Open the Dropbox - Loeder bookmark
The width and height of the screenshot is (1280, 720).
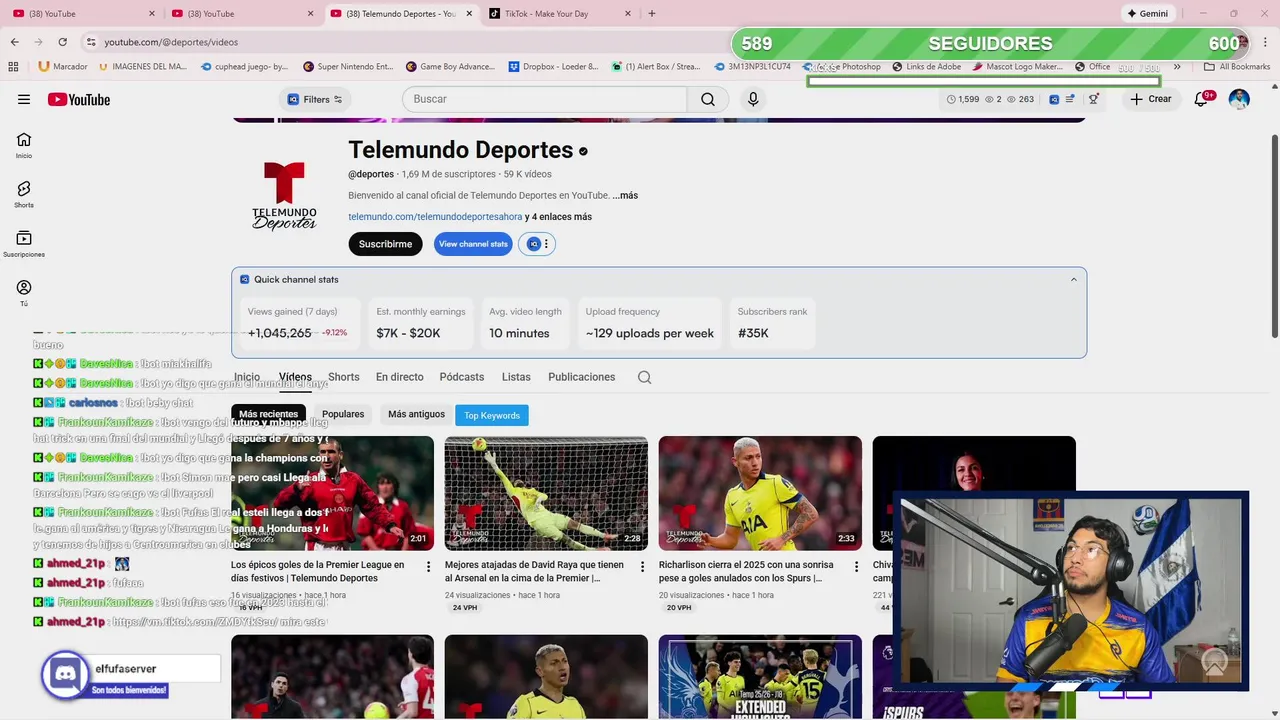553,67
